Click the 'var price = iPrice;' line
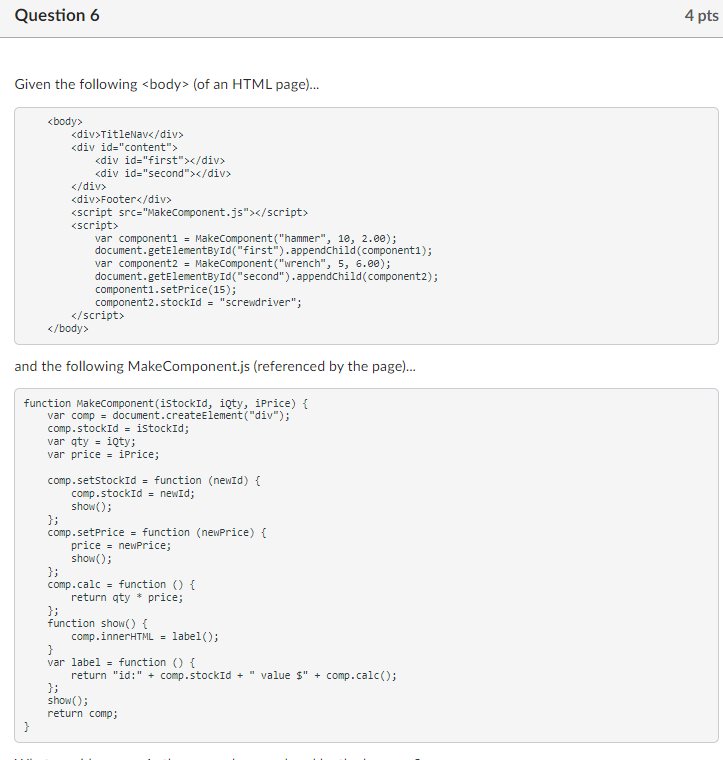Image resolution: width=723 pixels, height=760 pixels. click(103, 455)
